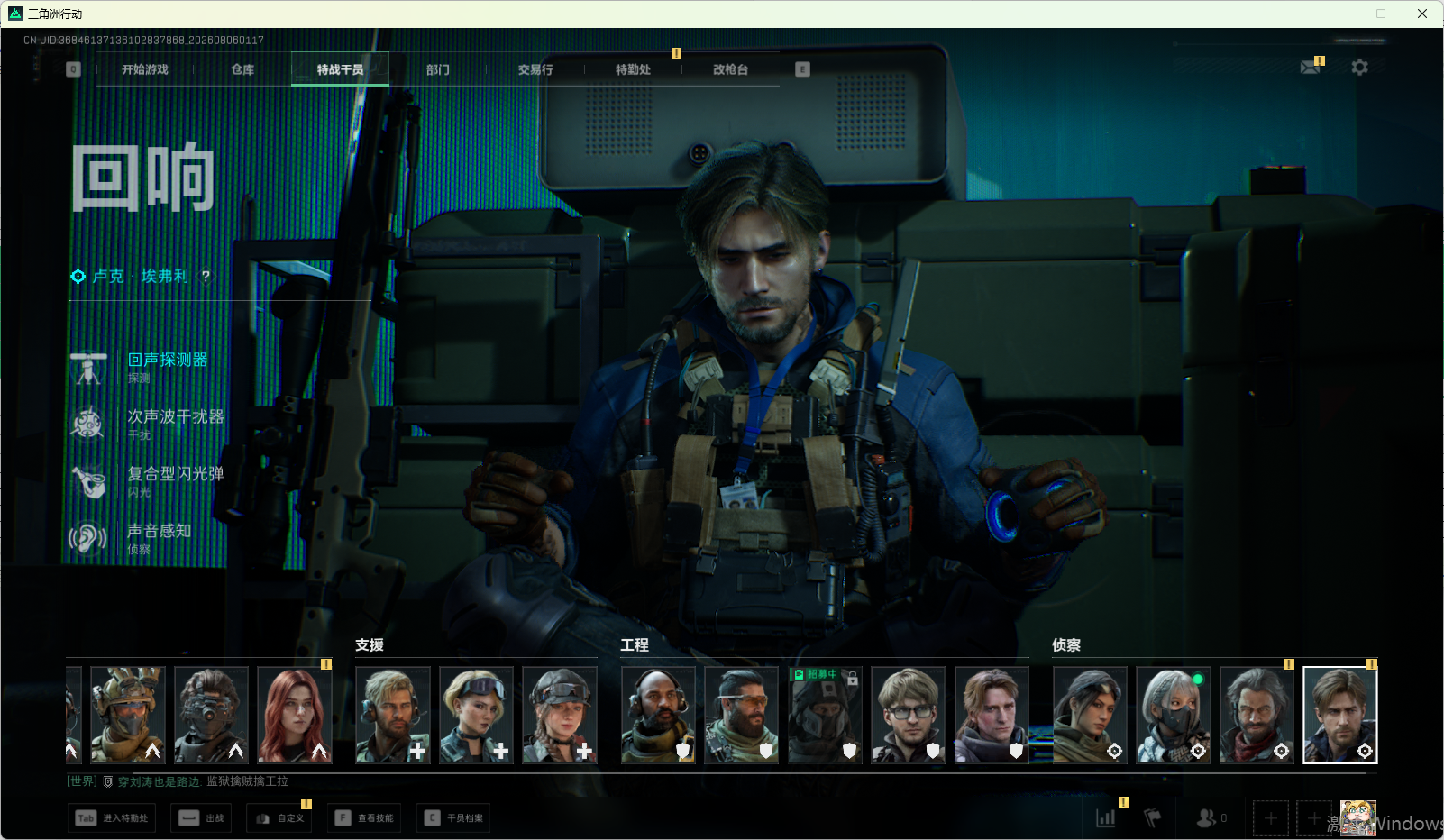Screen dimensions: 1444x840
Task: Click the 出战 deploy button
Action: (201, 818)
